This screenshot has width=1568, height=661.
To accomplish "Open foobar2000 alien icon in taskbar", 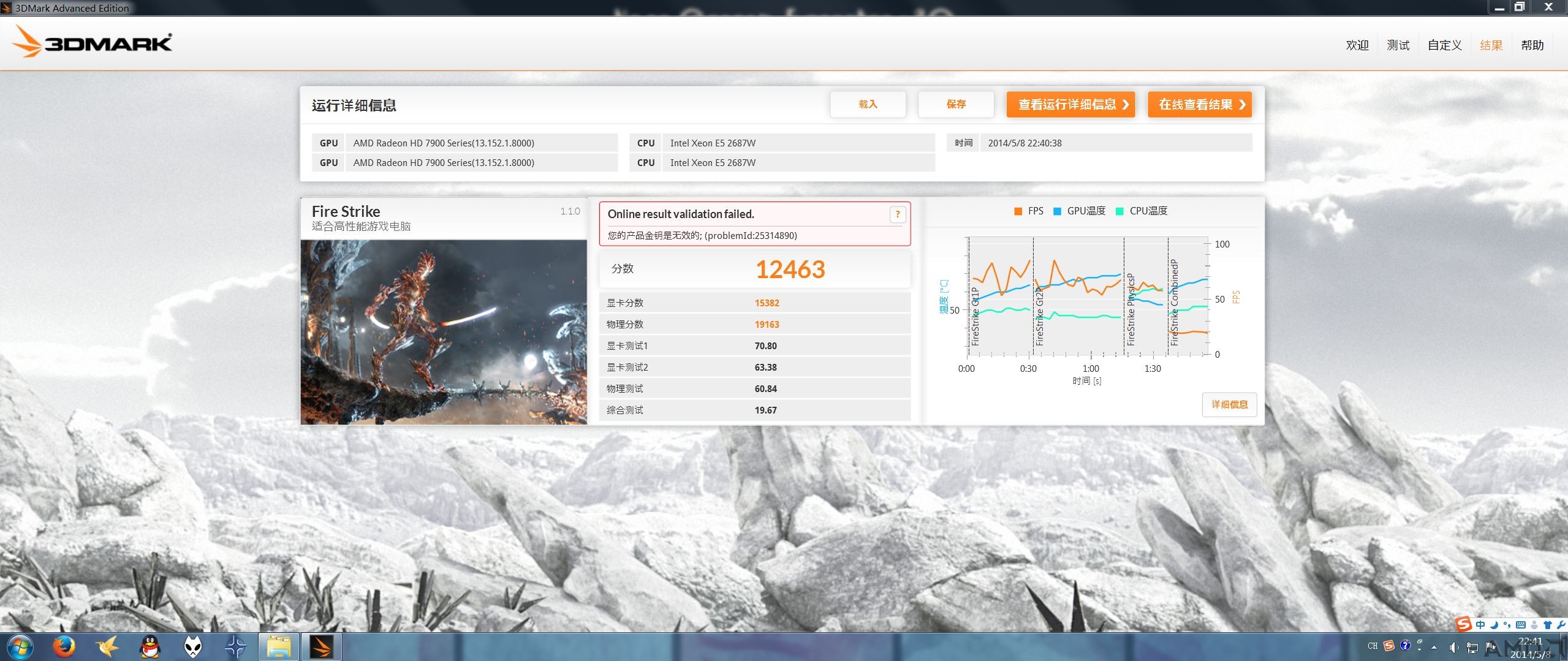I will coord(193,647).
